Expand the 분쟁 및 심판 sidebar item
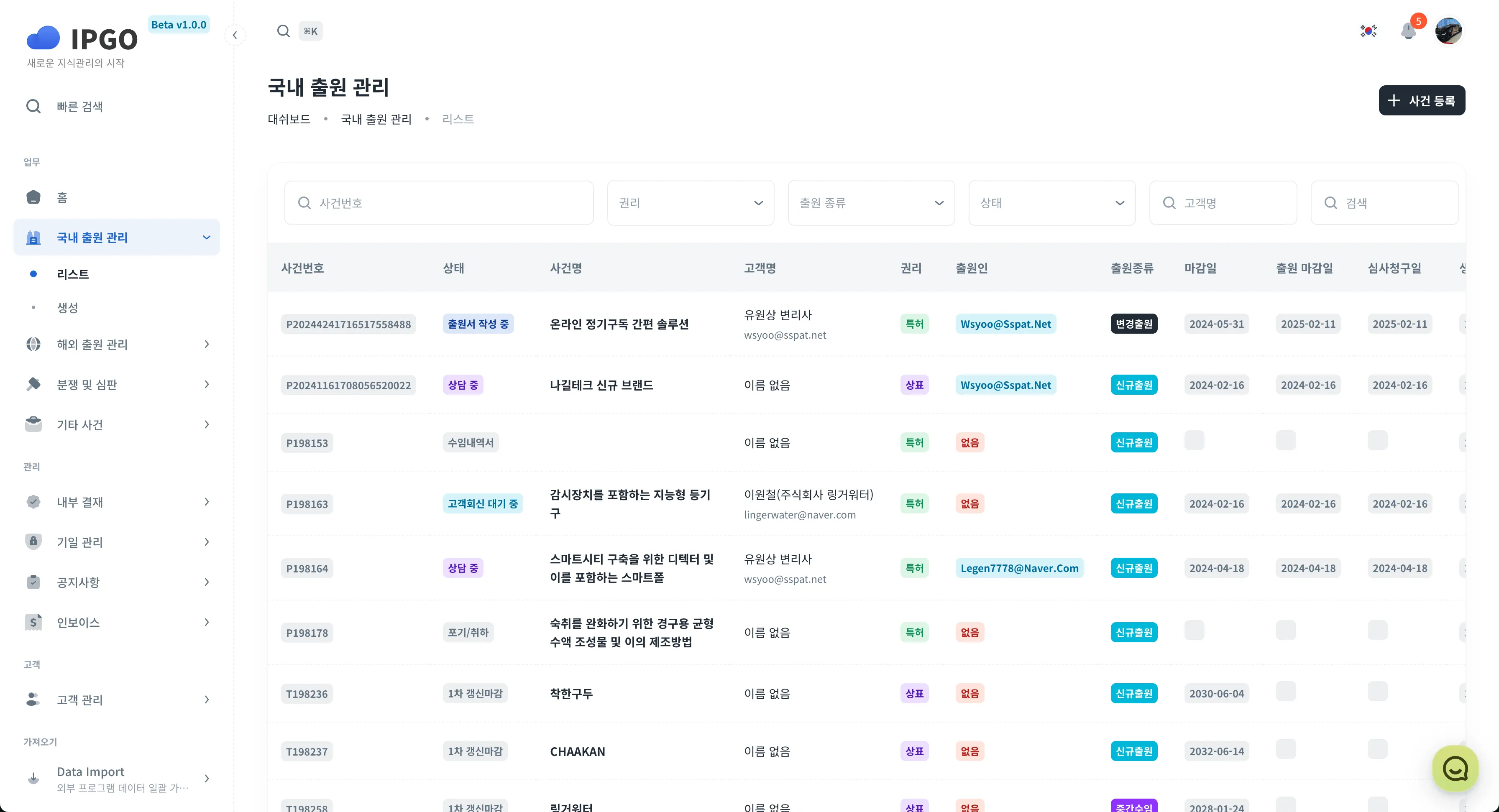1499x812 pixels. point(87,384)
